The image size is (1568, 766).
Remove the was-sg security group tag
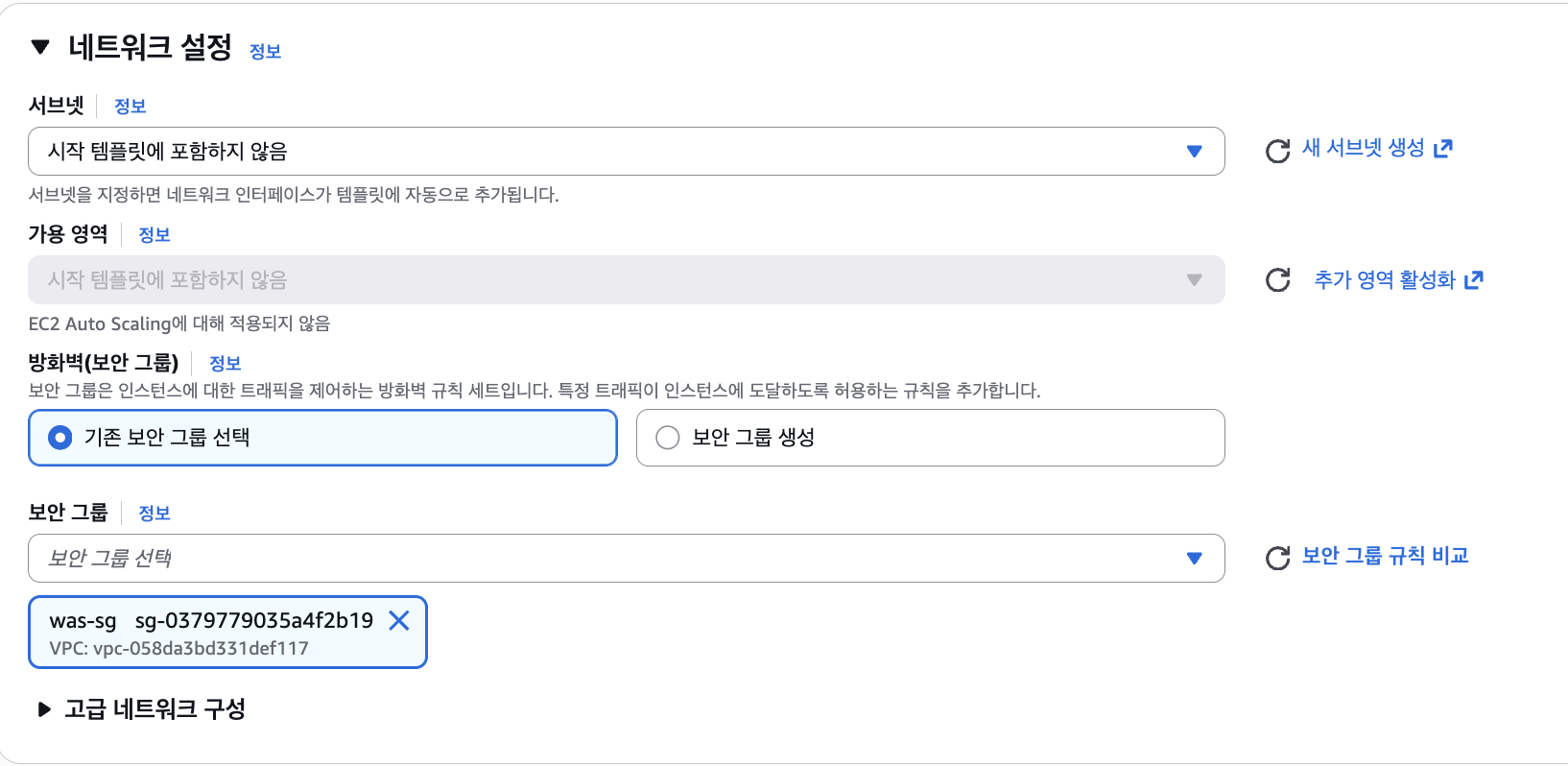tap(399, 620)
